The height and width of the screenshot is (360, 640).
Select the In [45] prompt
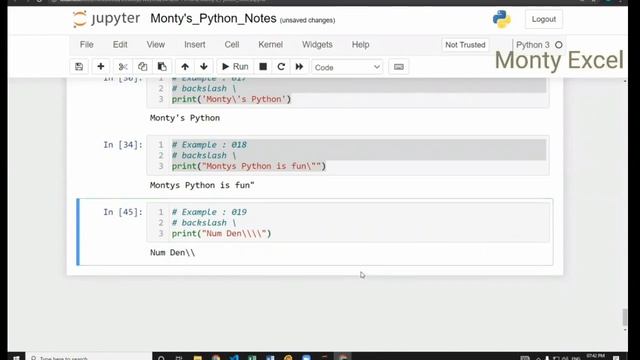(123, 212)
